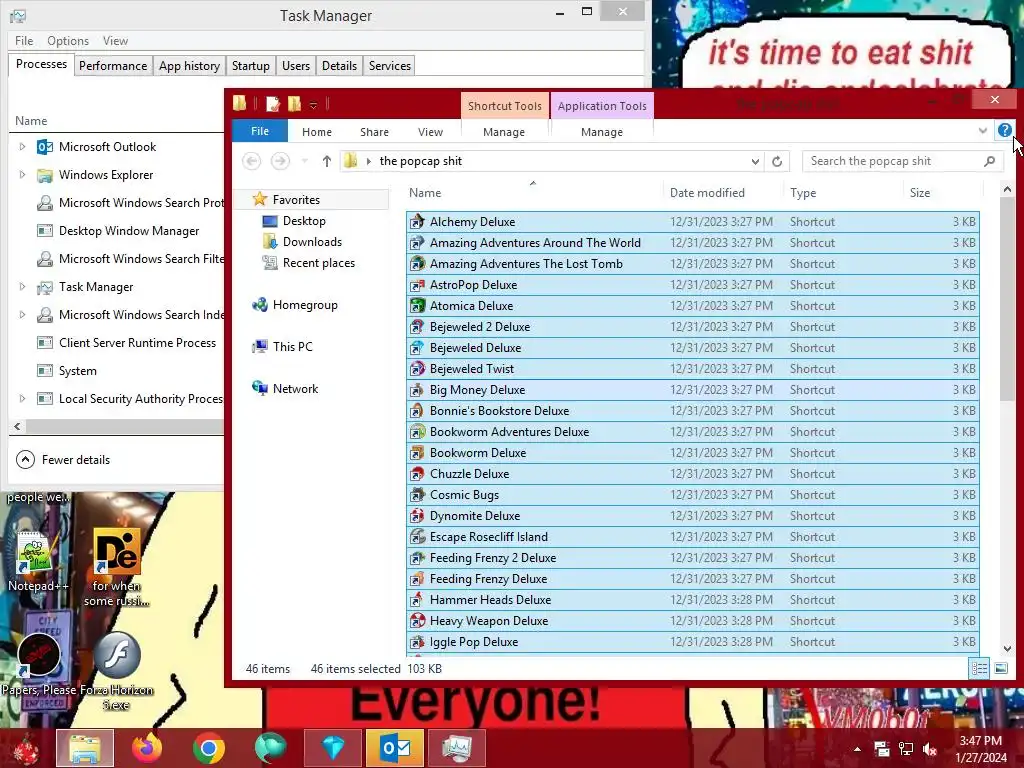This screenshot has width=1024, height=768.
Task: Switch to Performance tab in Task Manager
Action: coord(113,66)
